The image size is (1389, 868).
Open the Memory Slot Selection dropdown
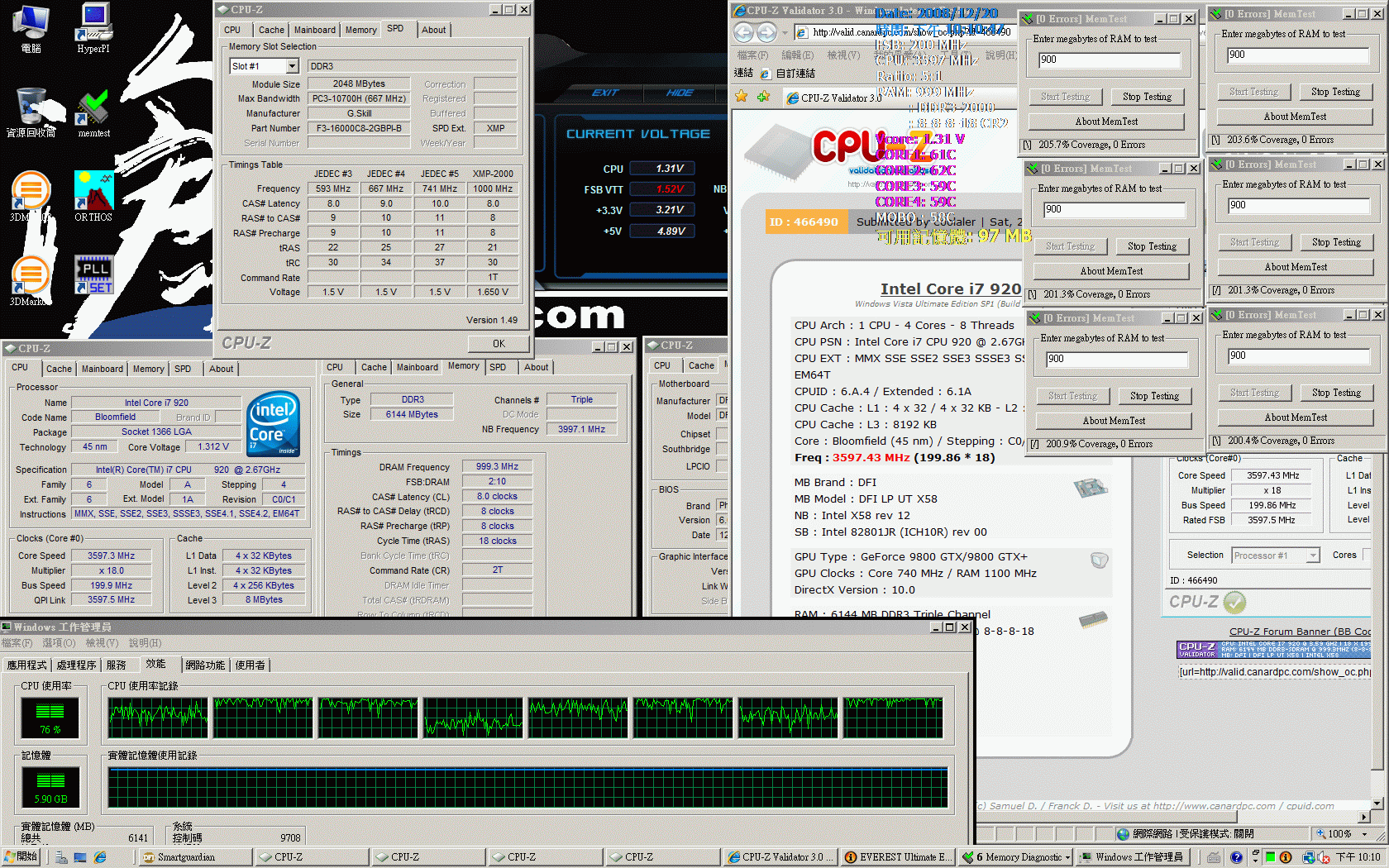pyautogui.click(x=292, y=66)
